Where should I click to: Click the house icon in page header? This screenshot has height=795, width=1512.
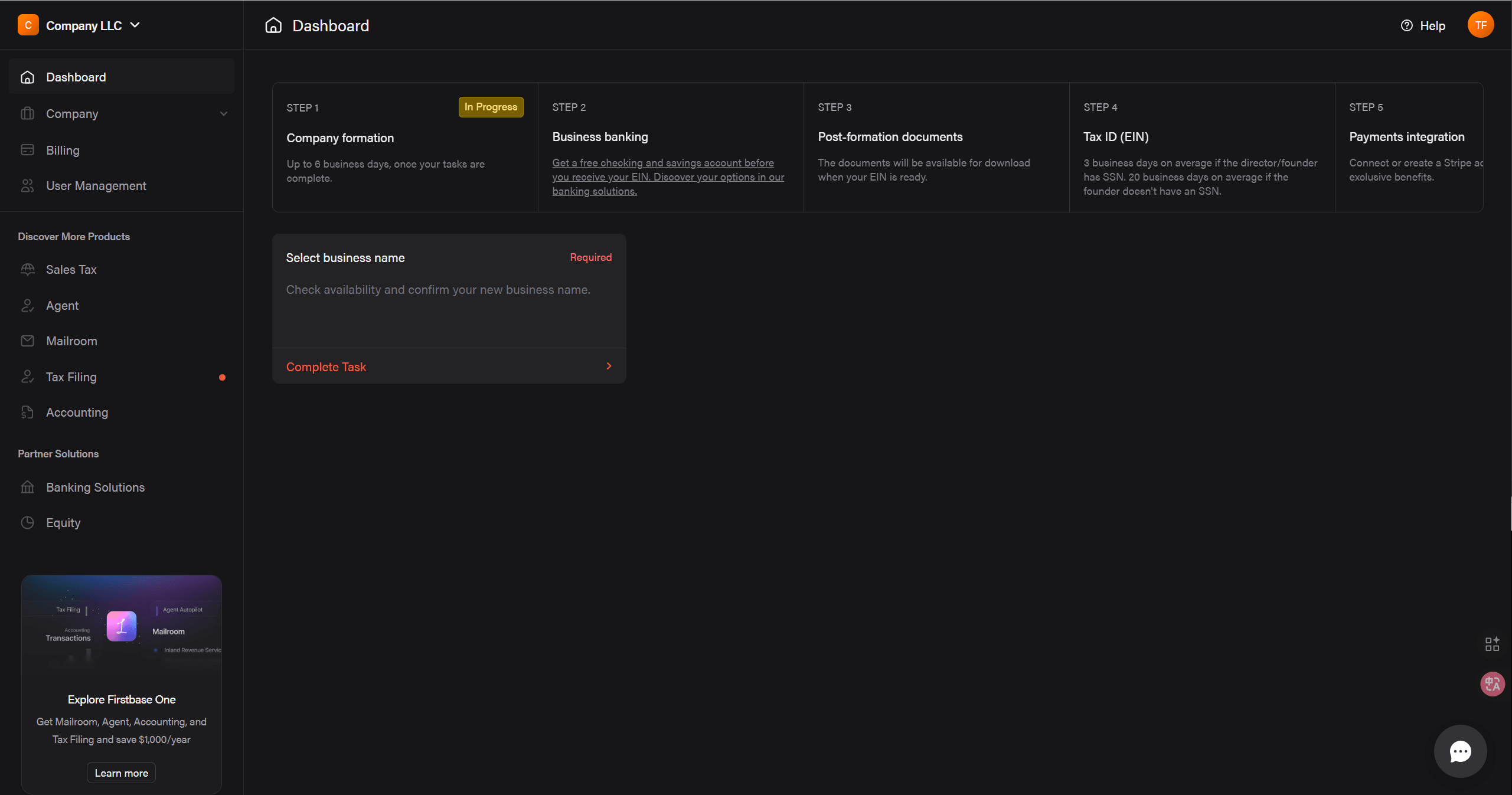coord(273,25)
